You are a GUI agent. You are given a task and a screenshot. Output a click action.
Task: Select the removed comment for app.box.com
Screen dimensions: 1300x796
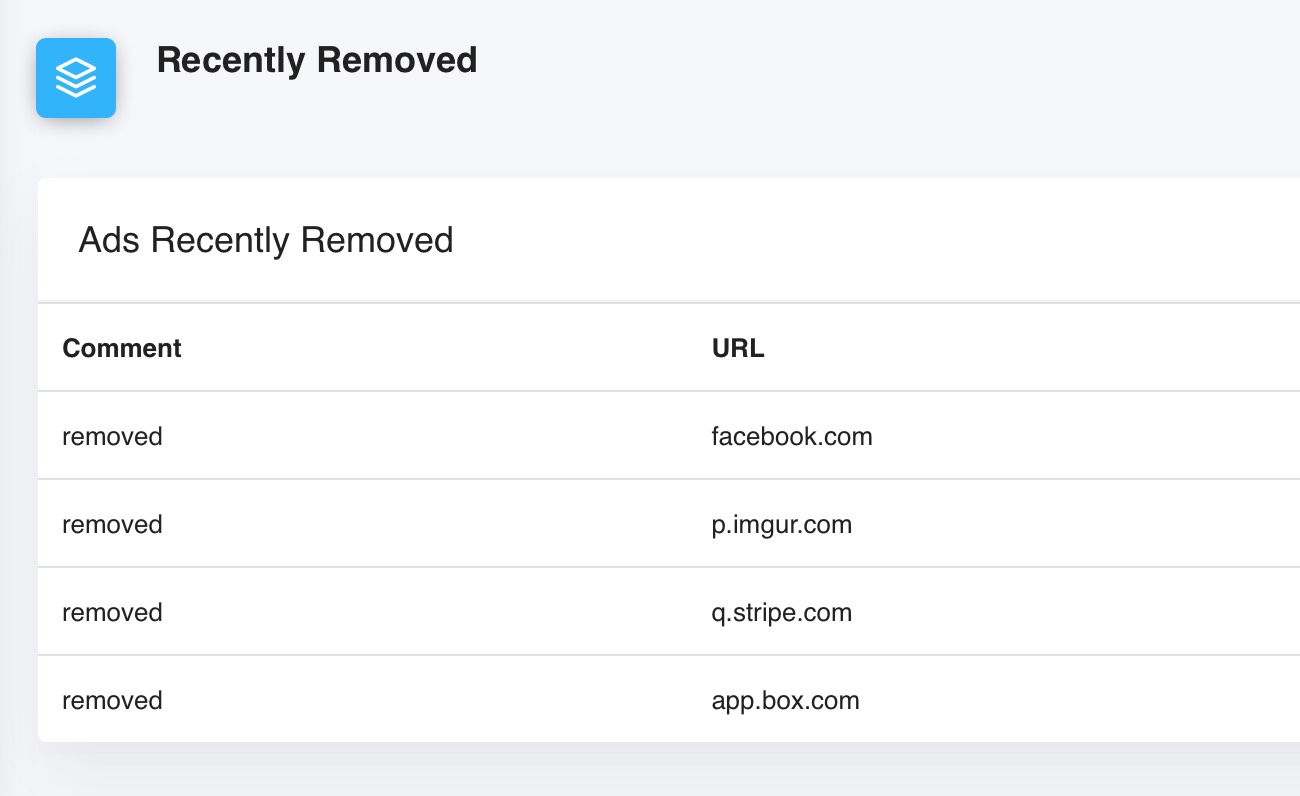click(x=112, y=700)
